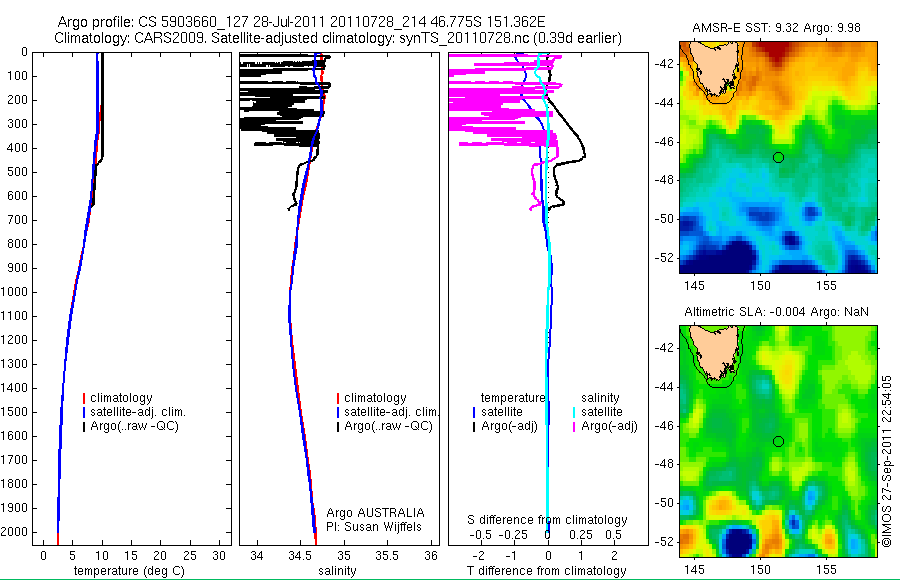Click the S difference from climatology label

point(547,520)
